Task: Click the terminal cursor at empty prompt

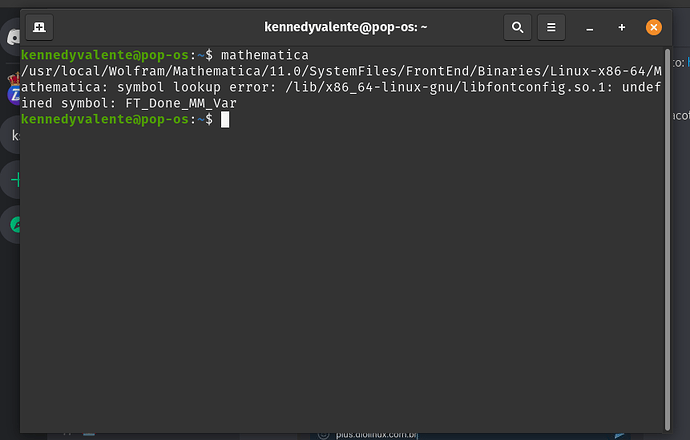Action: 225,120
